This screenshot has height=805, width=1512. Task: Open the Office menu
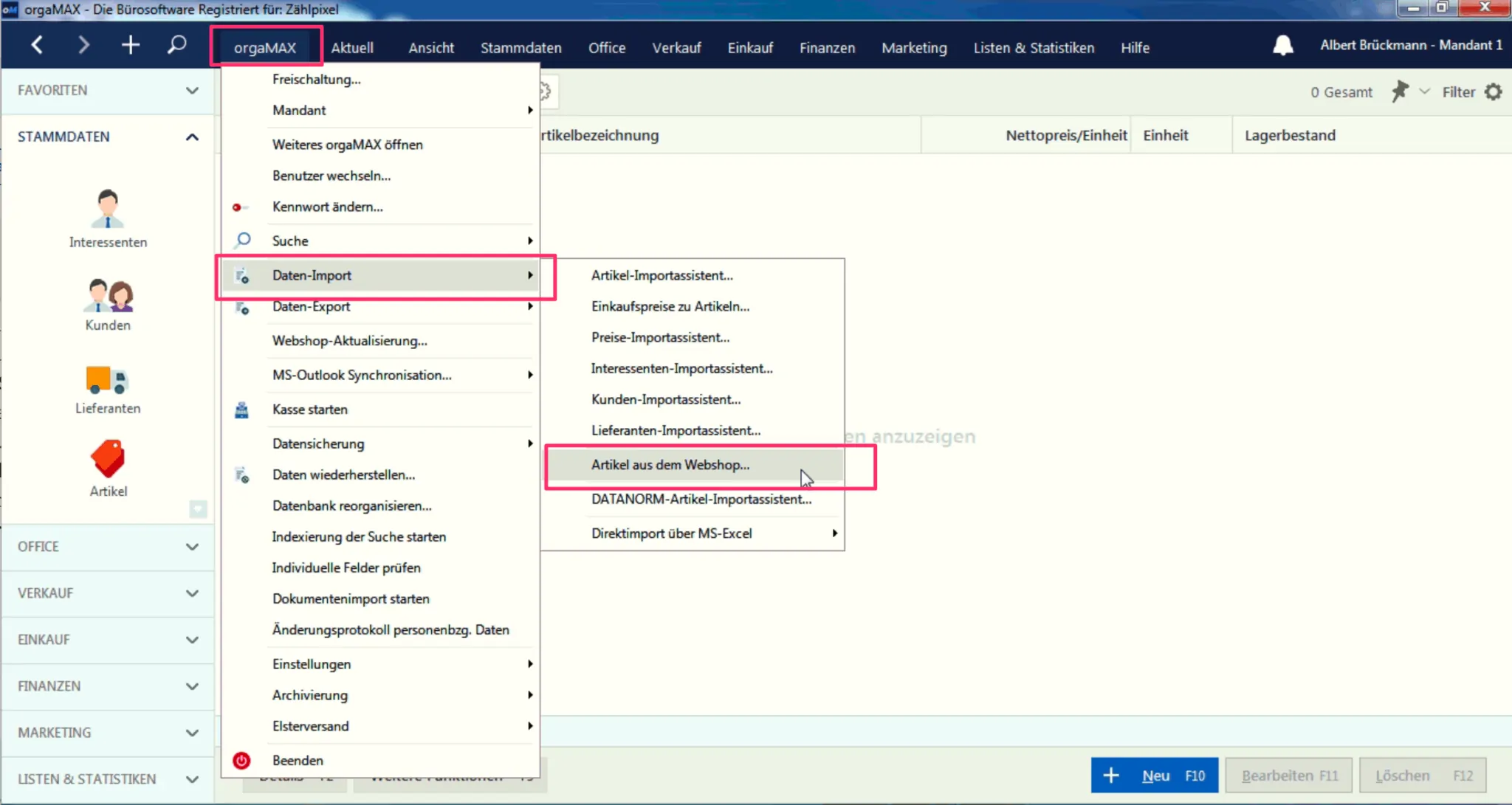tap(607, 47)
